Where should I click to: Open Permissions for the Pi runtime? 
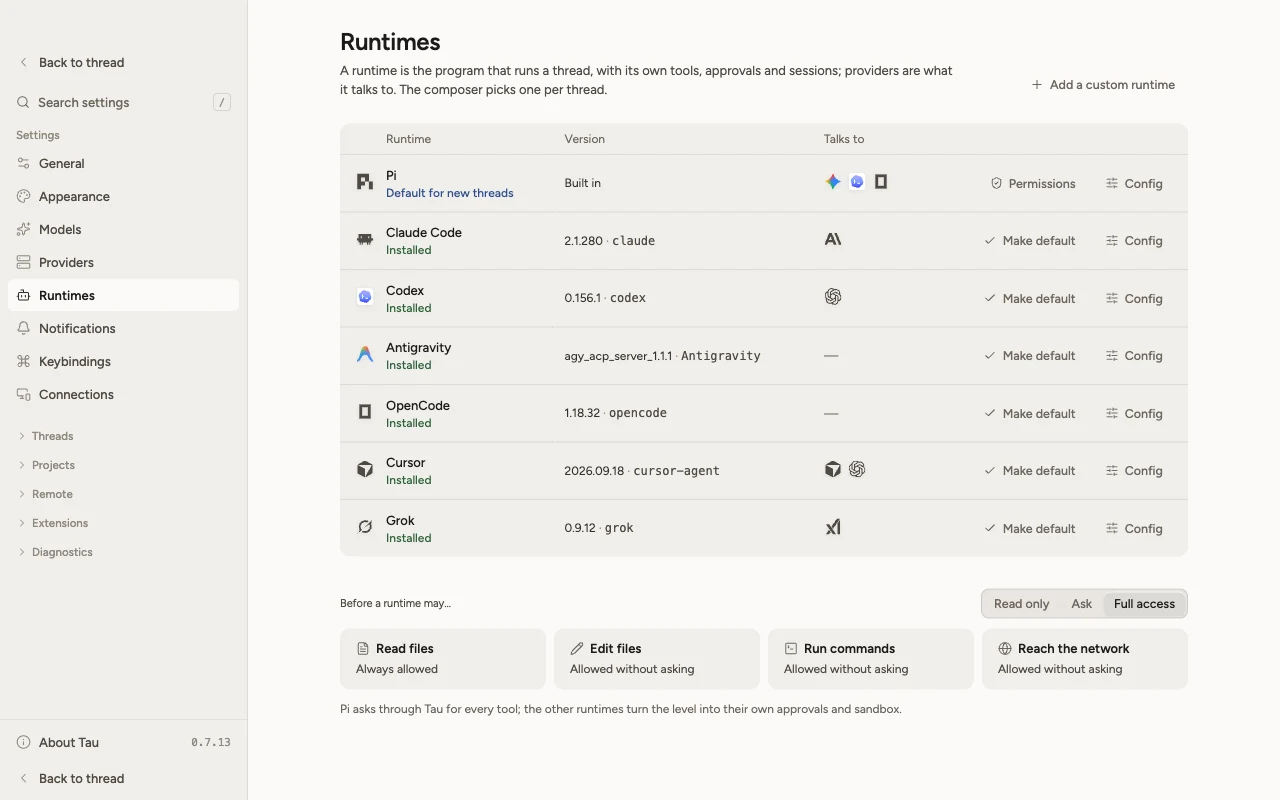coord(1033,184)
